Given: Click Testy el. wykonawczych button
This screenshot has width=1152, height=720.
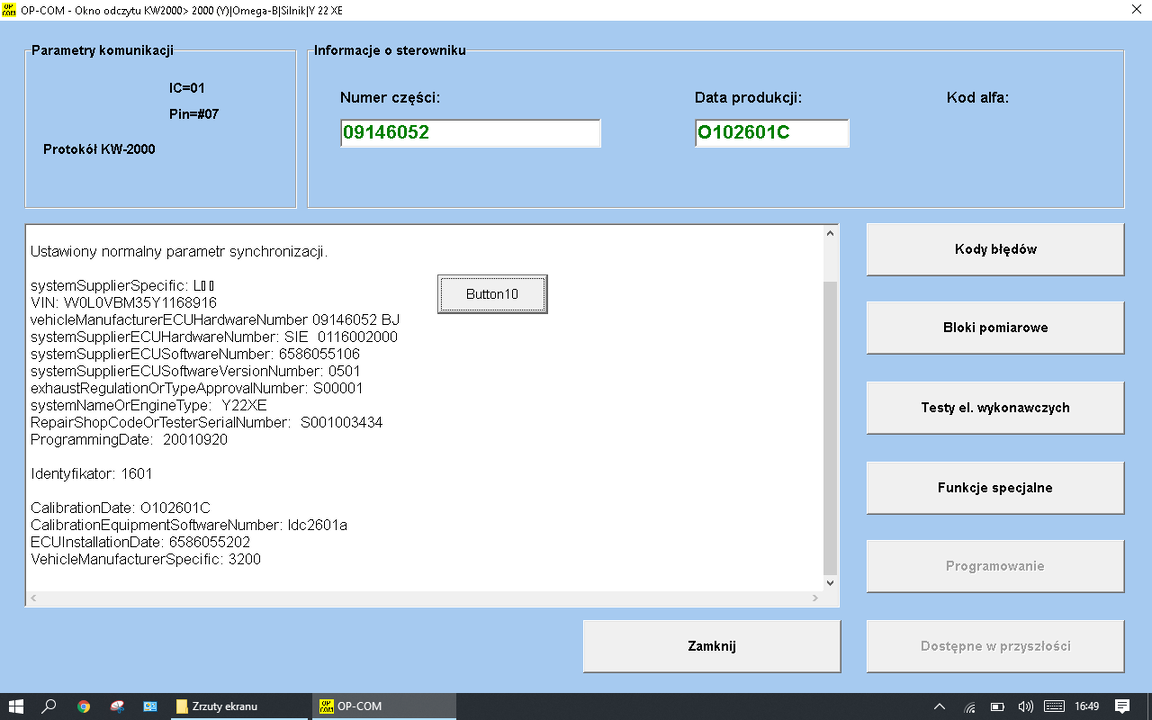Looking at the screenshot, I should (995, 408).
